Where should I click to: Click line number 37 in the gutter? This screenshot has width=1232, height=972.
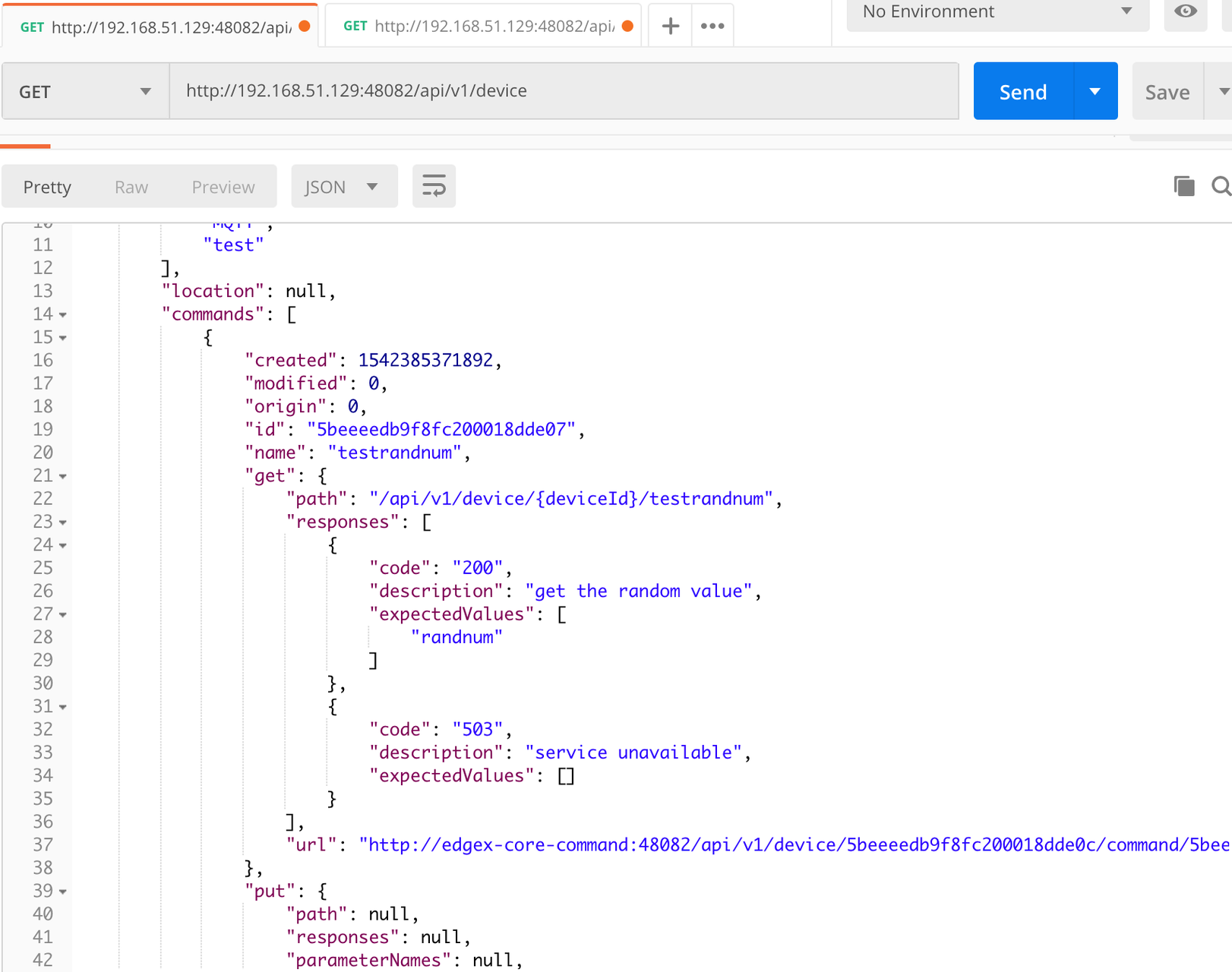(x=43, y=845)
